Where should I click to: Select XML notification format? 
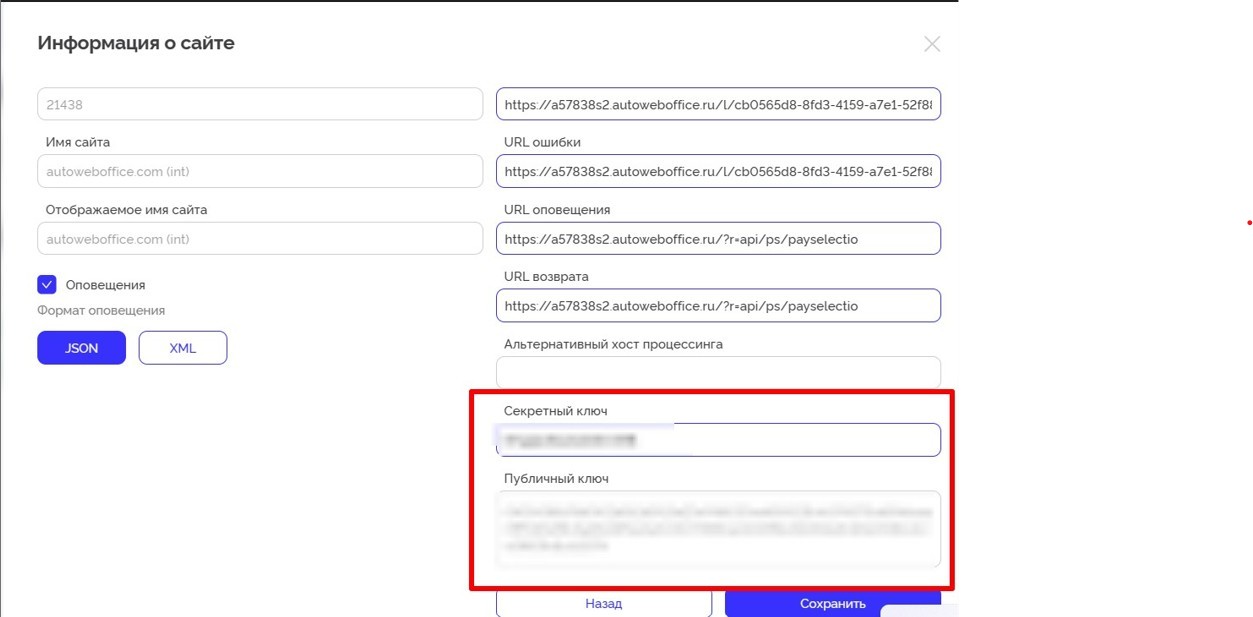point(183,348)
